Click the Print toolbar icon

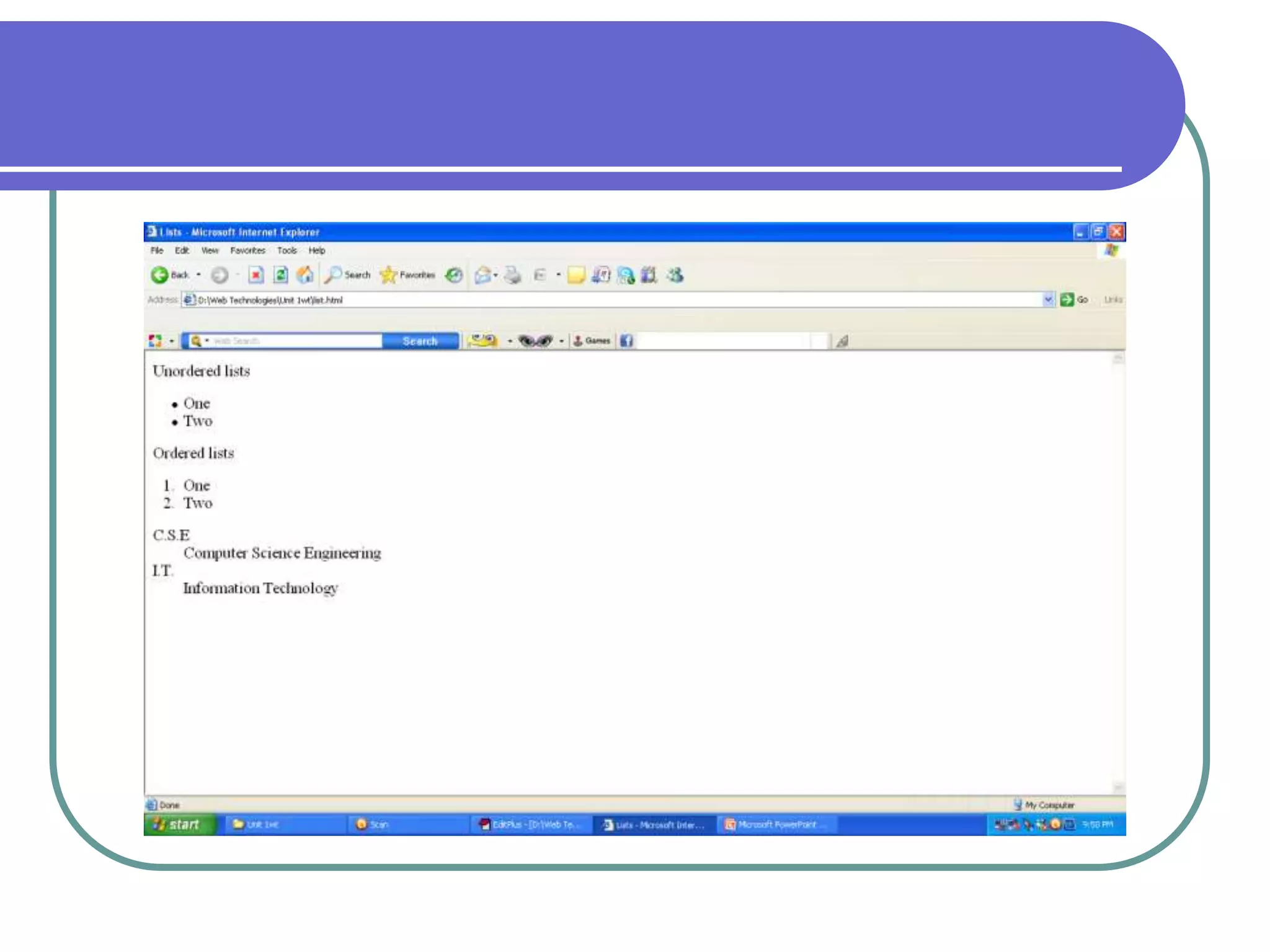(x=512, y=275)
